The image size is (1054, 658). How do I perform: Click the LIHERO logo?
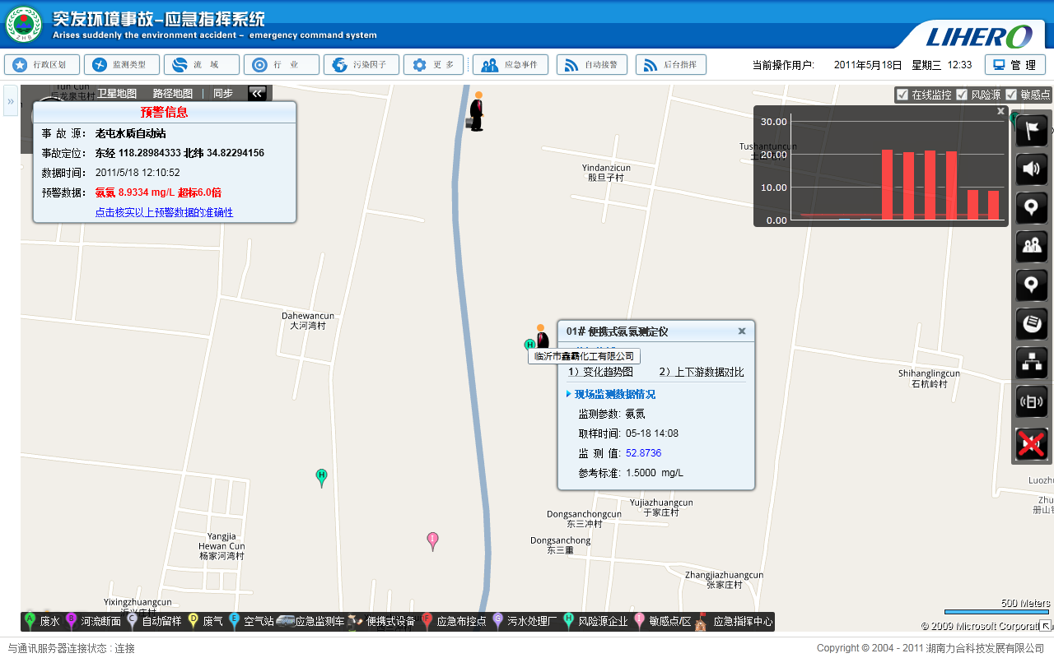pyautogui.click(x=979, y=36)
